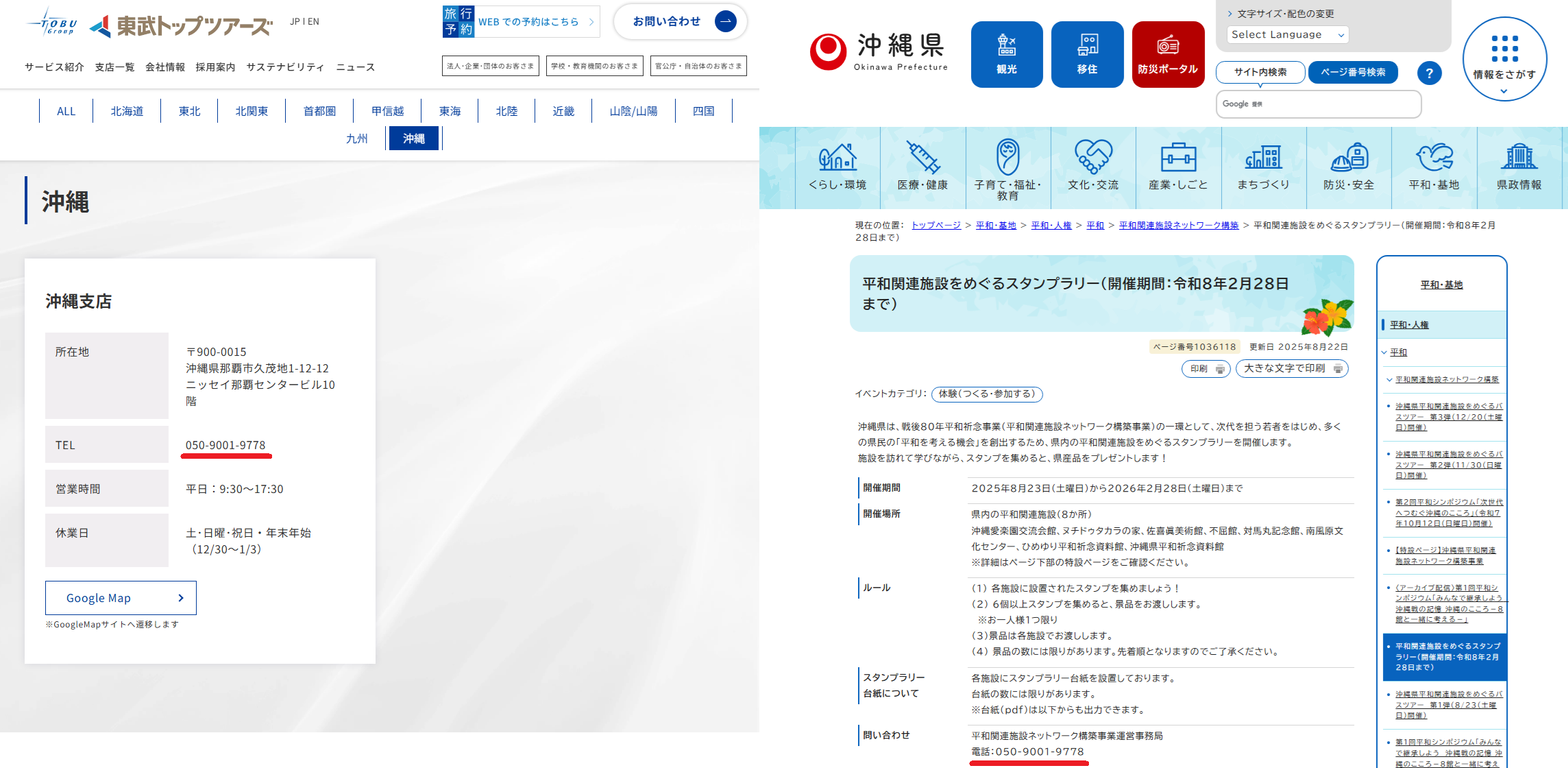Click the Google site search input field
The height and width of the screenshot is (768, 1568).
[x=1318, y=104]
